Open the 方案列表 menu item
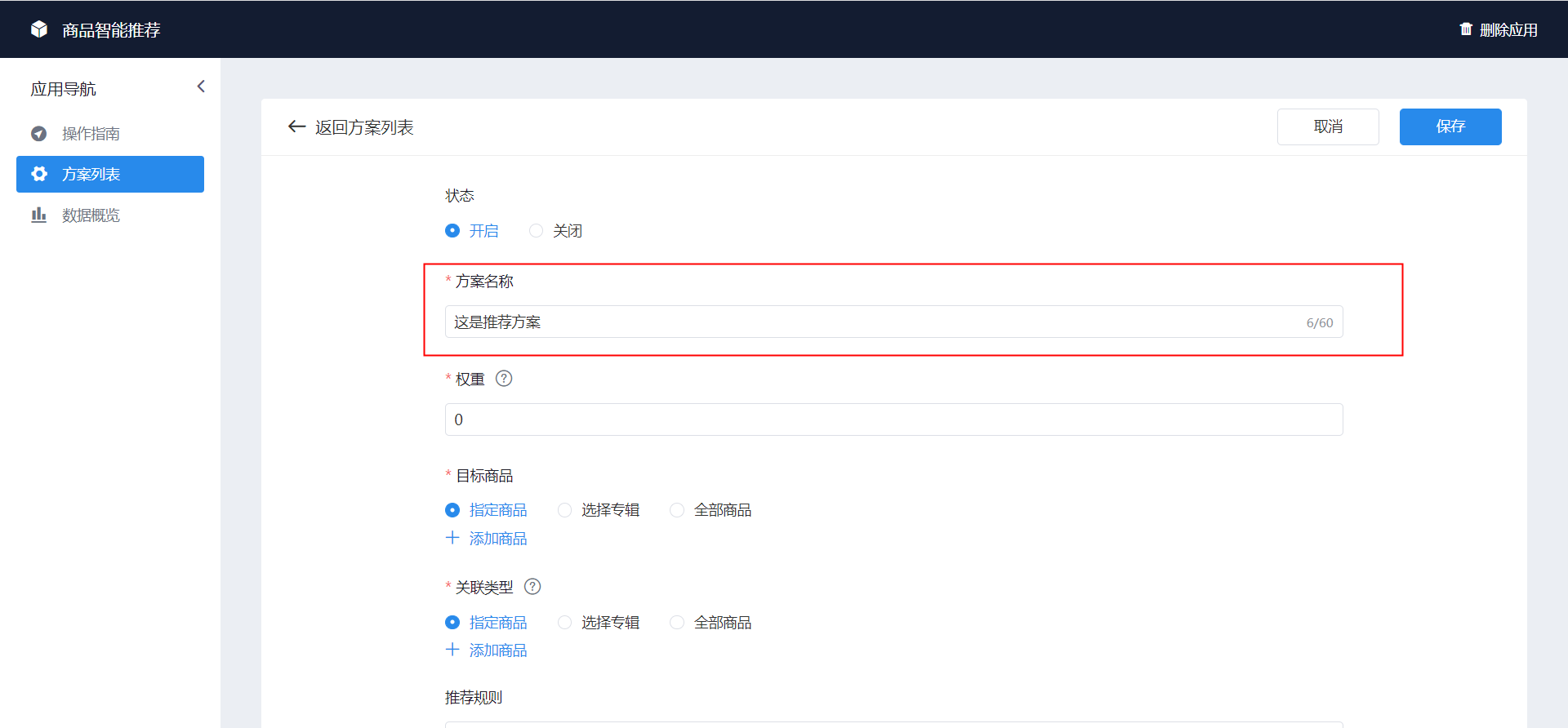 click(110, 174)
